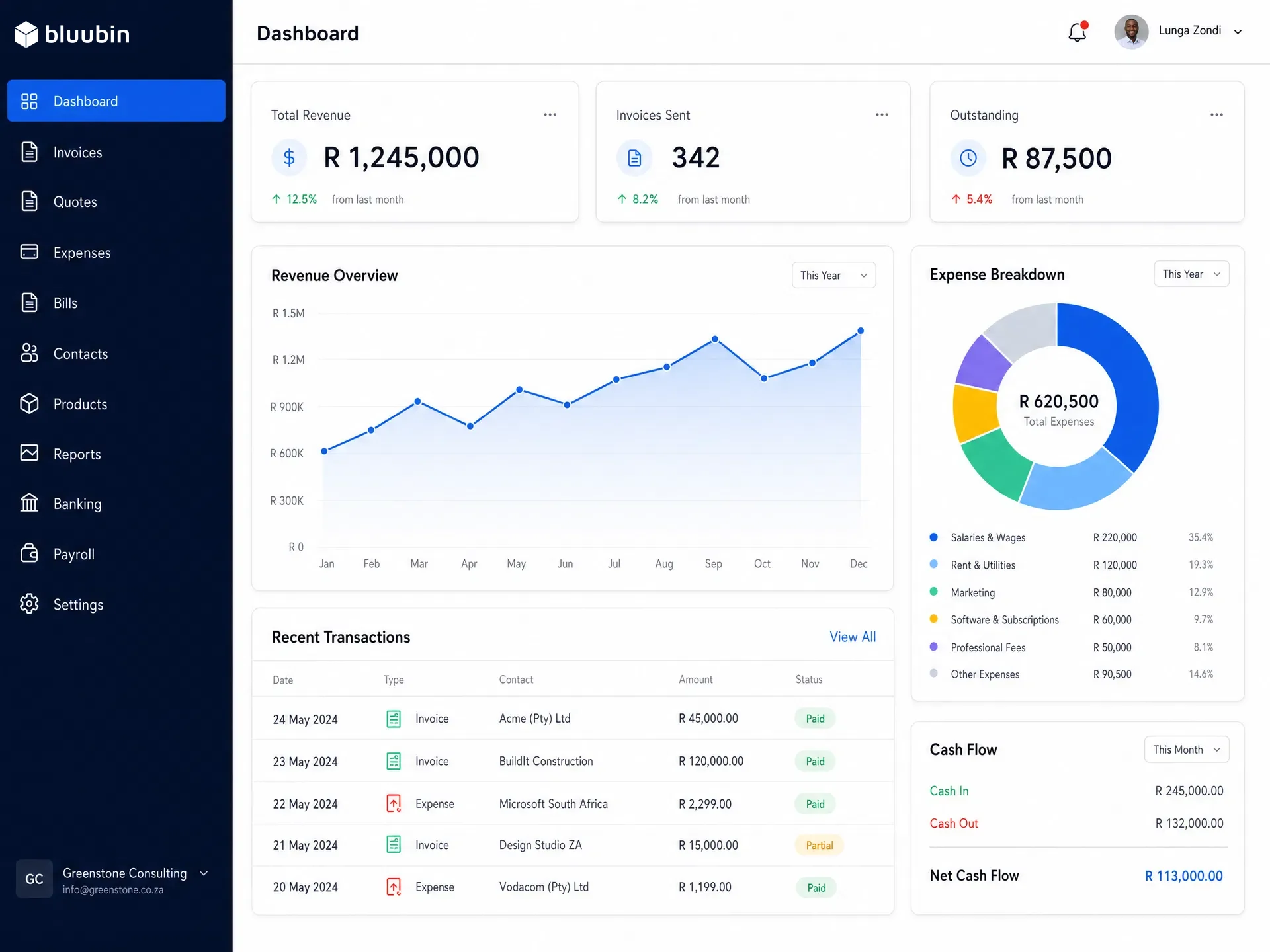Open Reports from the sidebar

116,454
